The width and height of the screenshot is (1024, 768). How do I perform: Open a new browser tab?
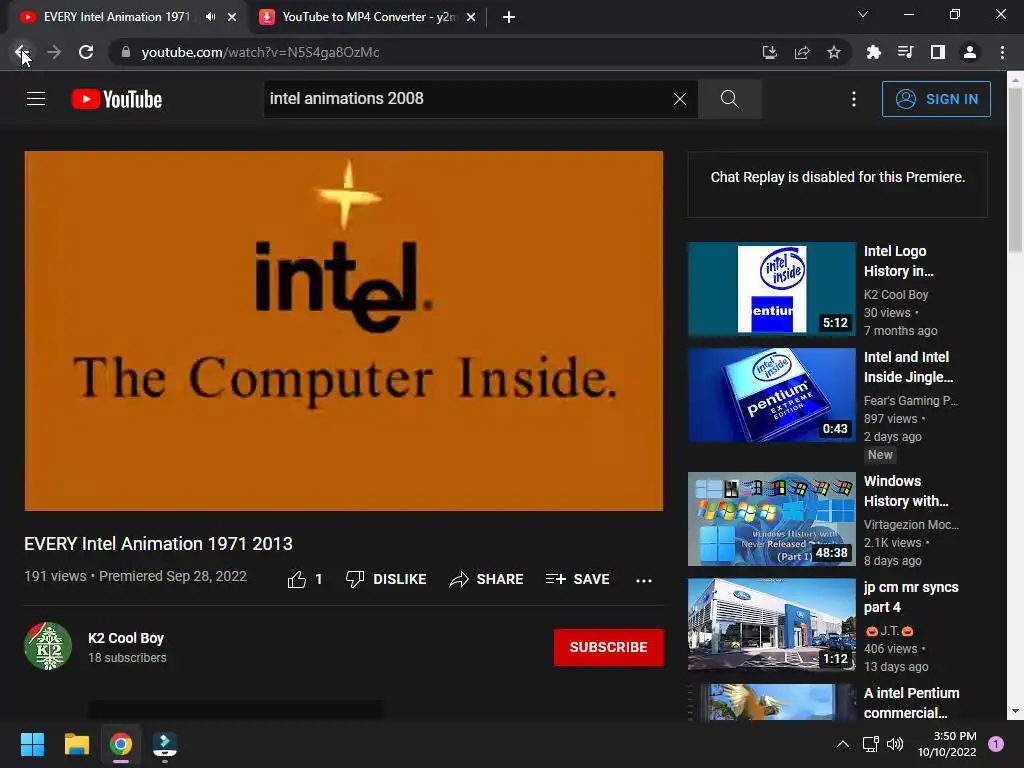(509, 17)
